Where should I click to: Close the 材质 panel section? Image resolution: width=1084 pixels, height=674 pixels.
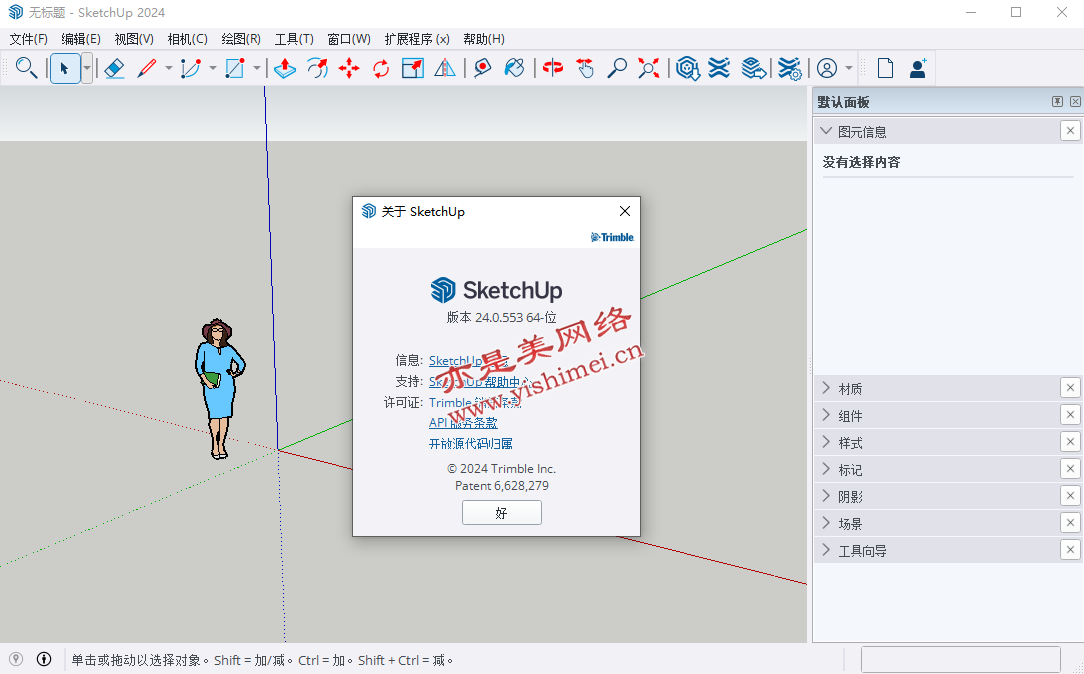pyautogui.click(x=1070, y=388)
